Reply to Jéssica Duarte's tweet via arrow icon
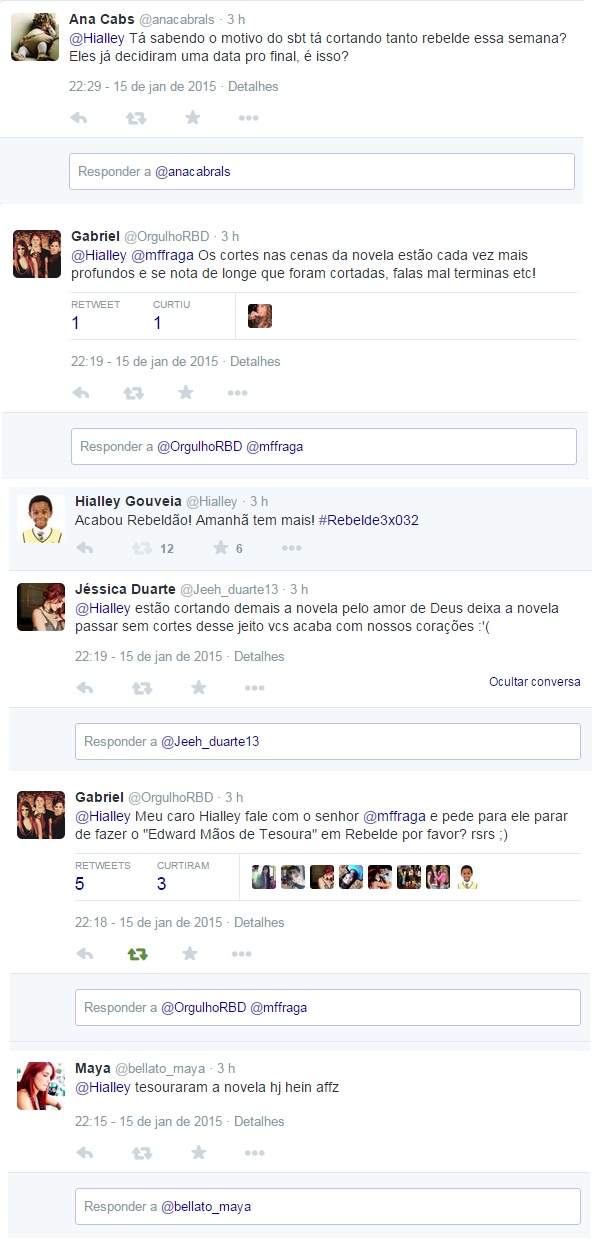Viewport: 602px width, 1239px height. (86, 688)
